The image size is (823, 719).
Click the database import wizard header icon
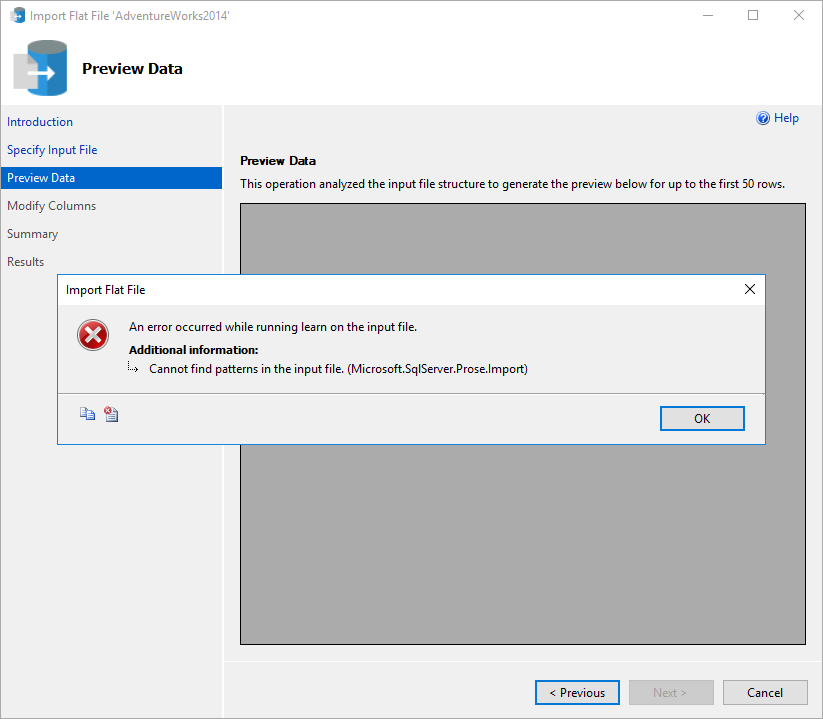pyautogui.click(x=40, y=68)
